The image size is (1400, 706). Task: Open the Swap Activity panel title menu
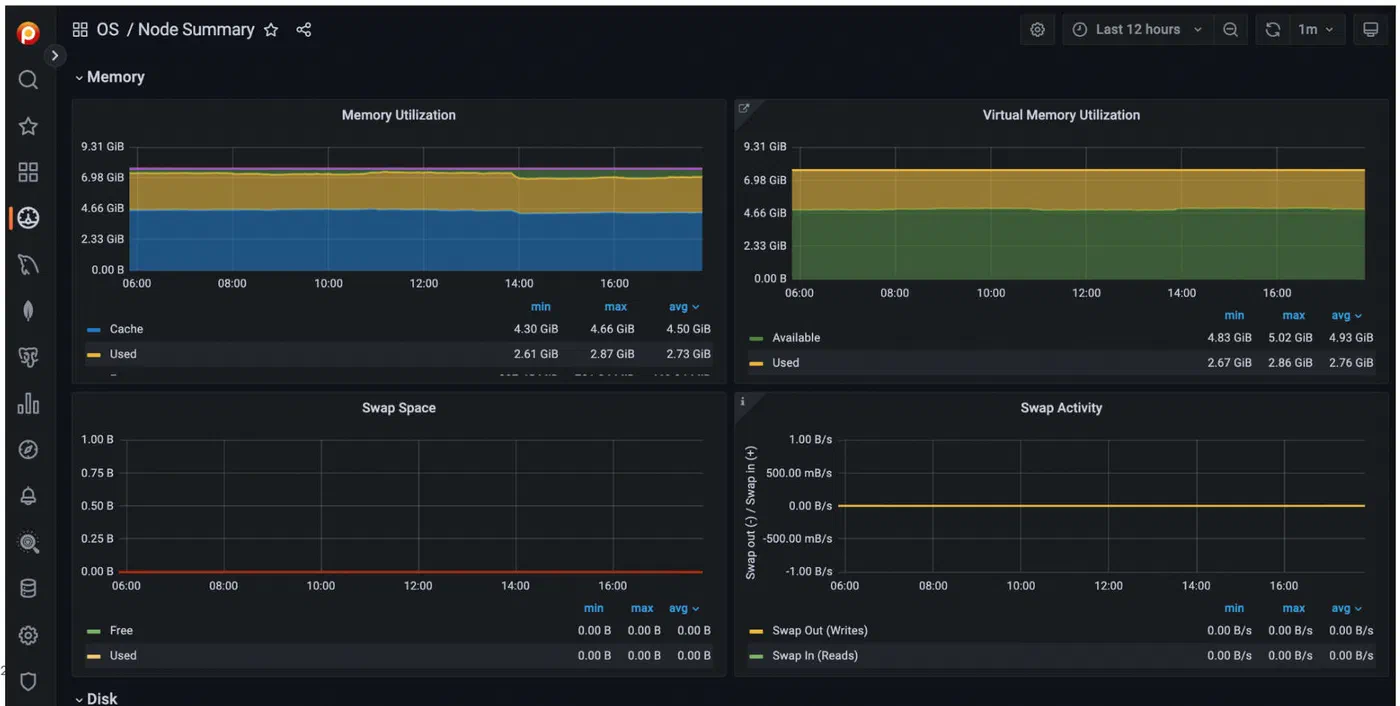coord(1061,408)
